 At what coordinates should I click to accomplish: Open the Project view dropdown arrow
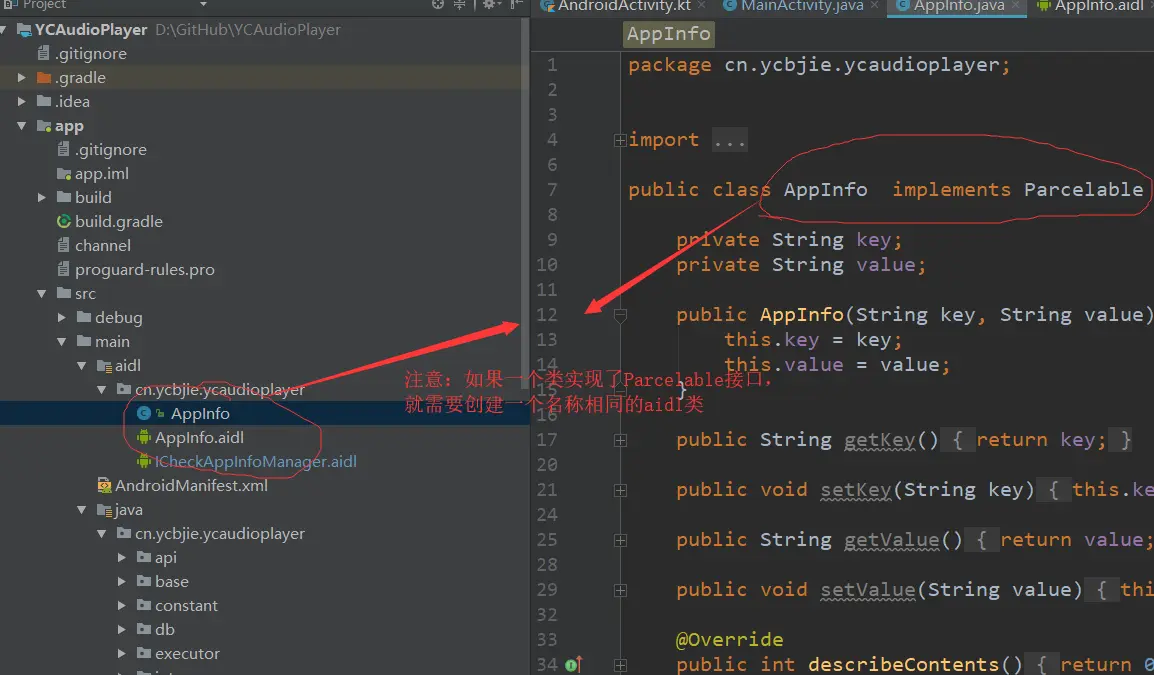[x=203, y=4]
